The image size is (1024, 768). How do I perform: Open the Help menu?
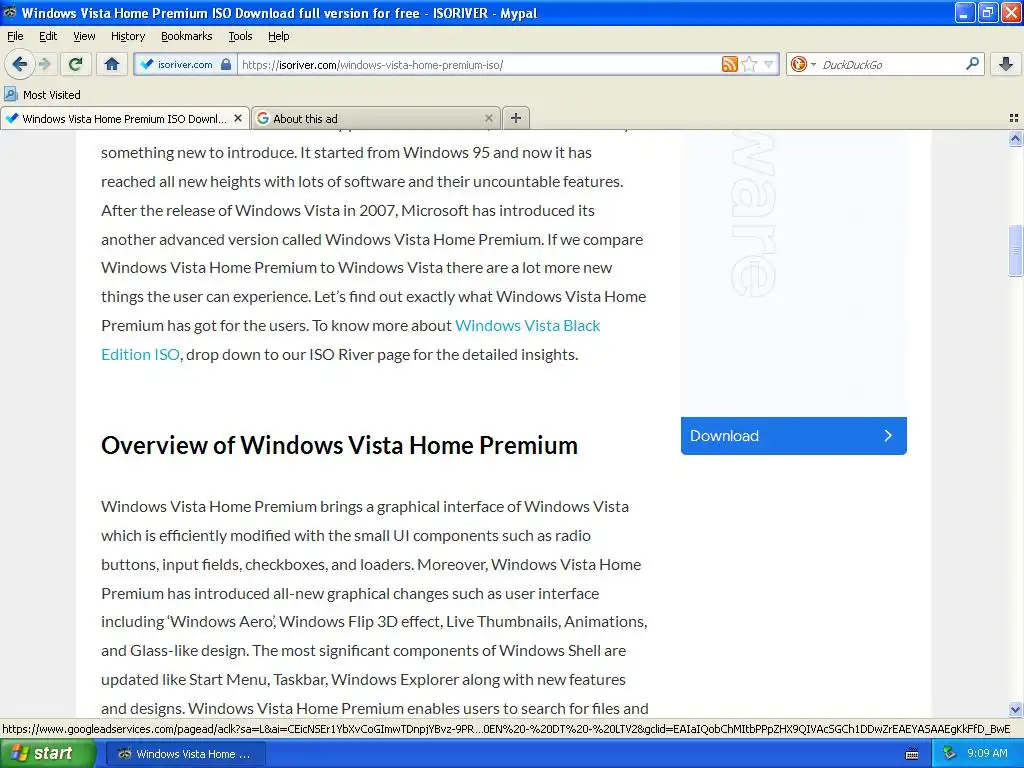(279, 36)
